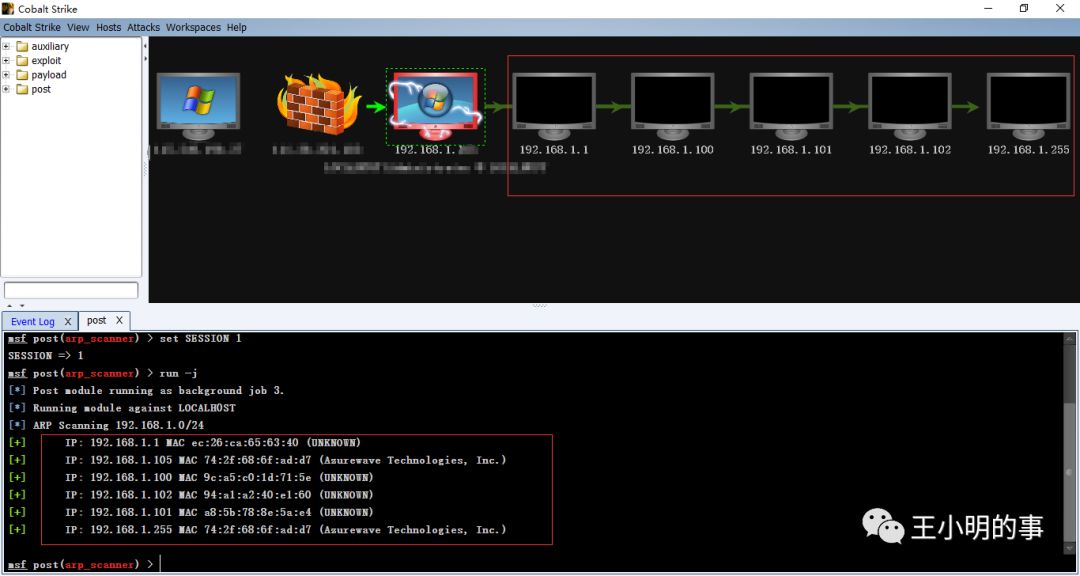This screenshot has height=576, width=1080.
Task: Select host 192.168.1.255 monitor icon
Action: (x=1028, y=106)
